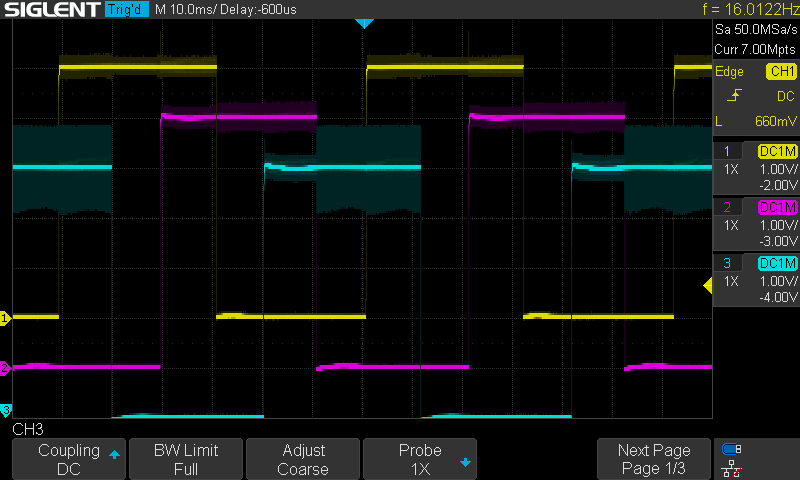Click the Coupling softkey up arrow
Viewport: 800px width, 480px height.
click(x=114, y=454)
